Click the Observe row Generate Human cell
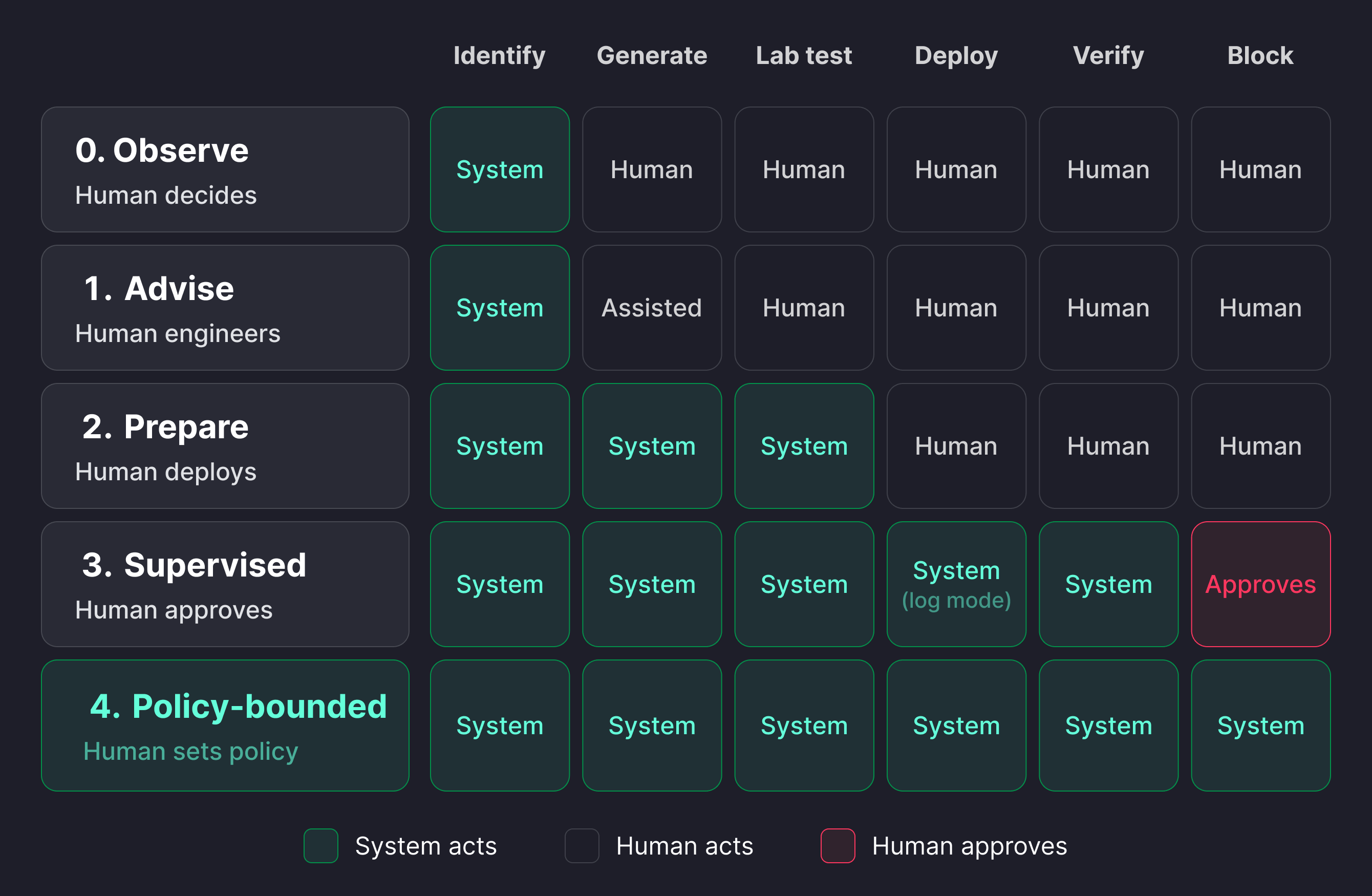 tap(652, 169)
